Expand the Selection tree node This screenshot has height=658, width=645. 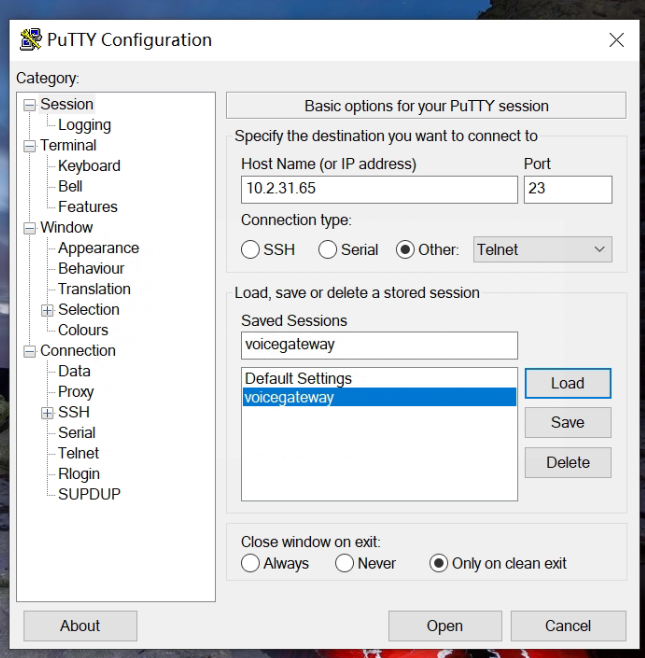pyautogui.click(x=47, y=310)
